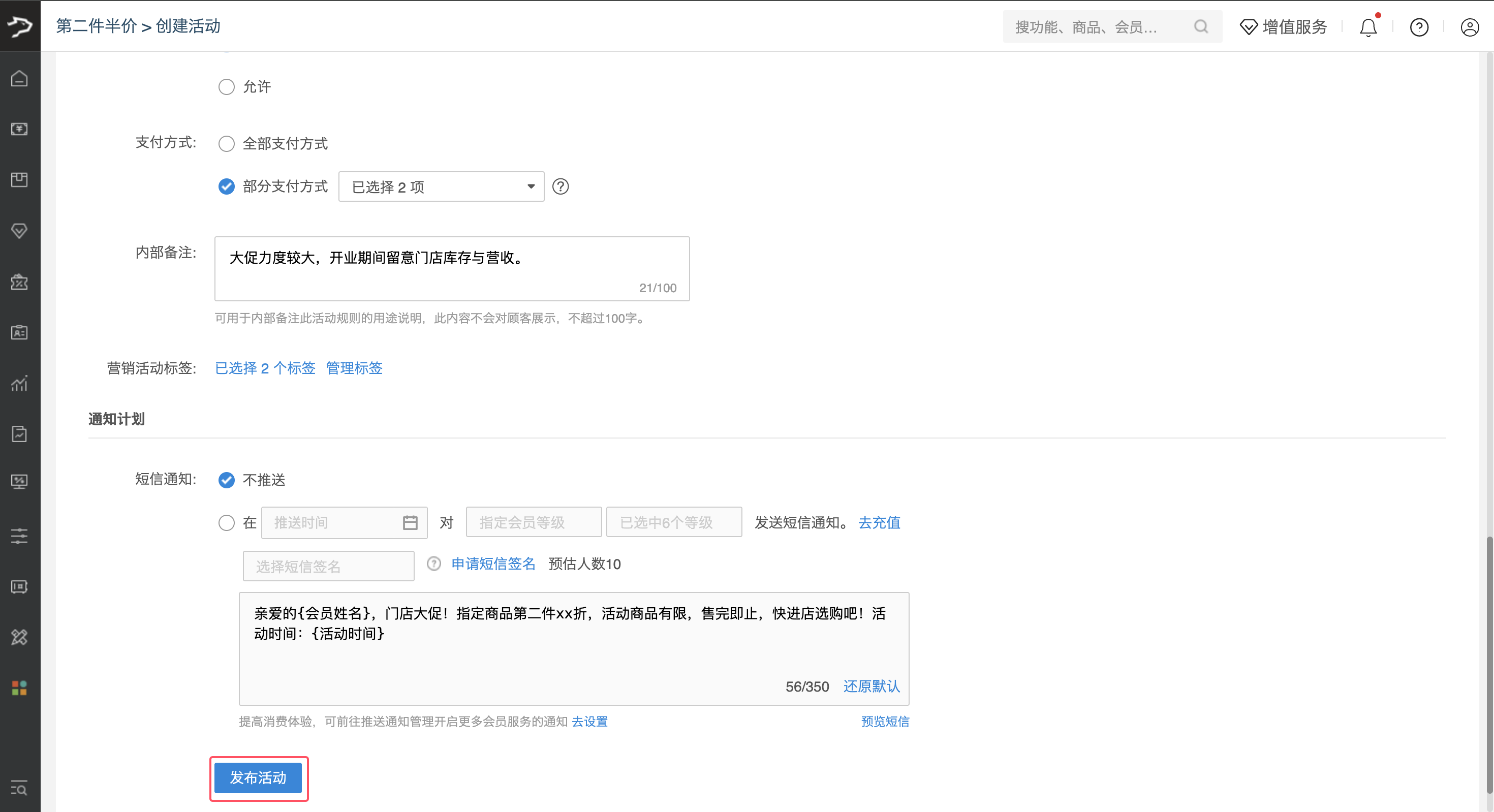
Task: Click the SMS content text area
Action: click(574, 648)
